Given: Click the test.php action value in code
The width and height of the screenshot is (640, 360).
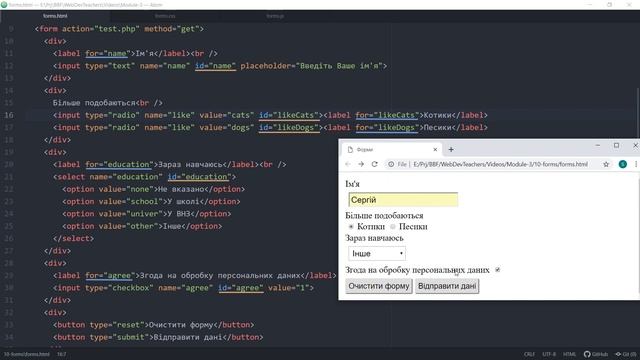Looking at the screenshot, I should [117, 29].
